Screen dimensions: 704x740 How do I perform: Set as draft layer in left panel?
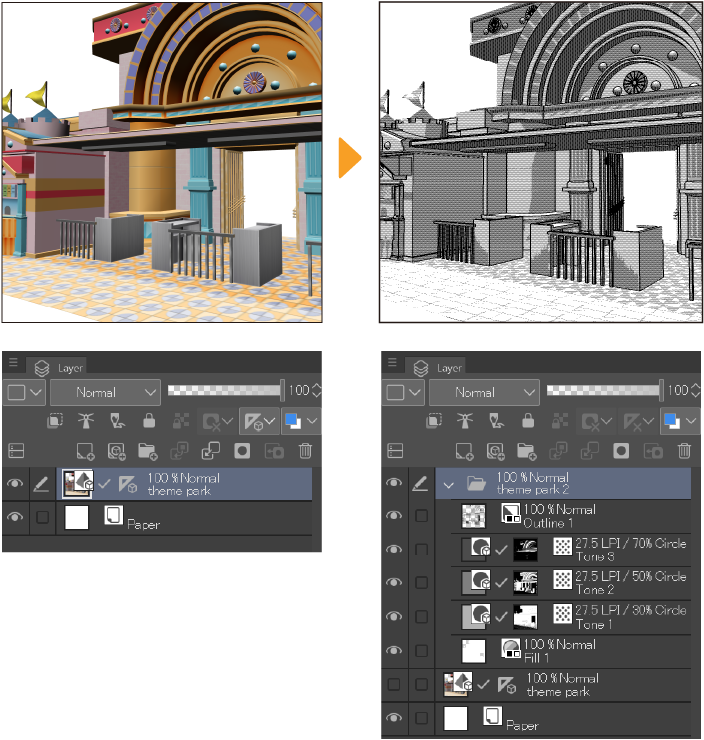click(117, 420)
